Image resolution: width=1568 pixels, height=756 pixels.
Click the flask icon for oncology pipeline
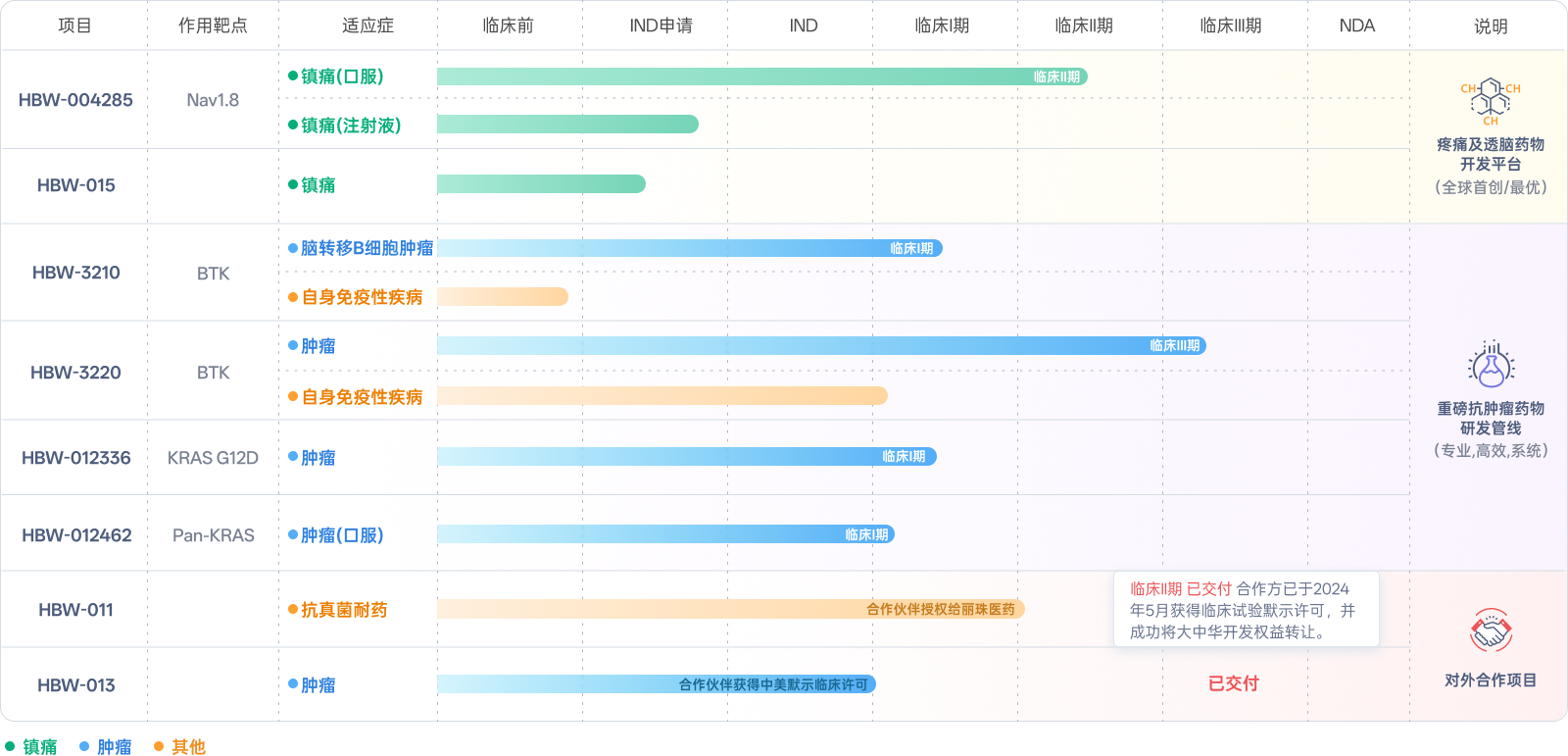(1491, 366)
